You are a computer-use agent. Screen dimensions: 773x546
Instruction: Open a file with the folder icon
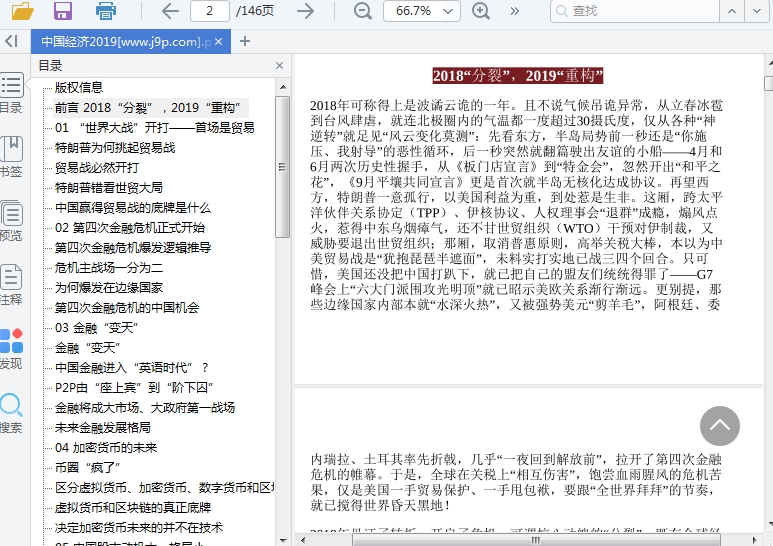(x=23, y=10)
